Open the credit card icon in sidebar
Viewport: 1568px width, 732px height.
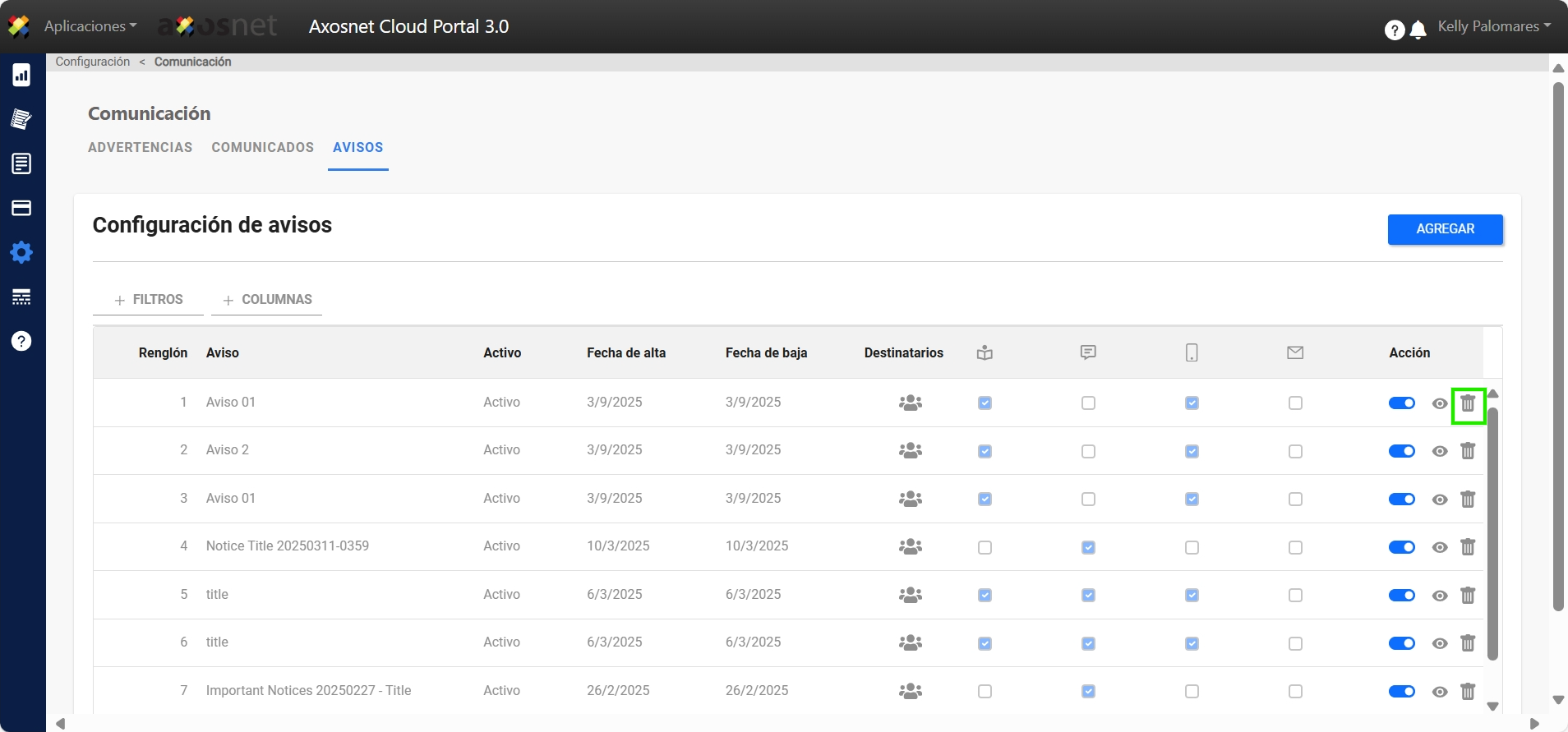click(x=21, y=208)
